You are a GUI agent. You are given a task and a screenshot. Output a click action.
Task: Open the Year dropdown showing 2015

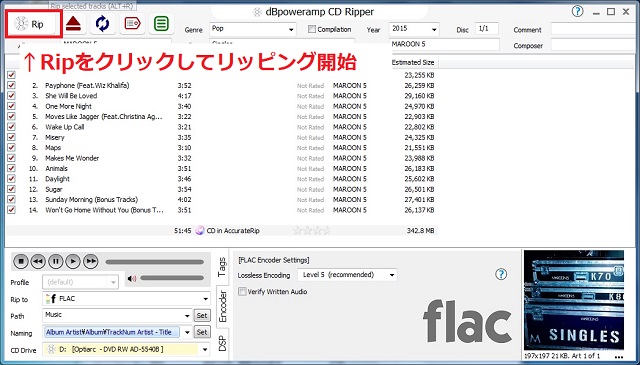tap(414, 29)
